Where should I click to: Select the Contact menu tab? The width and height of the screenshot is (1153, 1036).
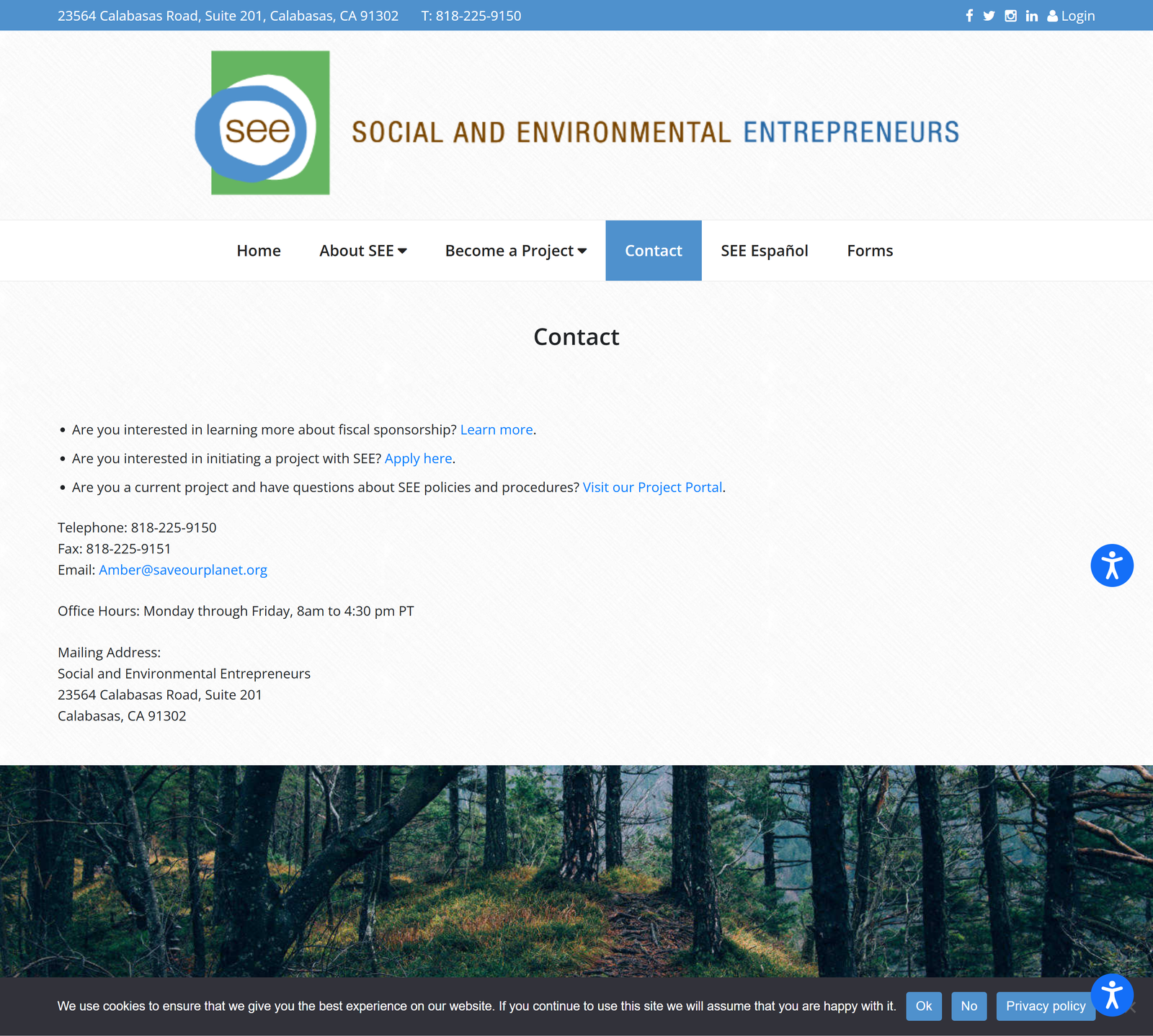coord(654,251)
